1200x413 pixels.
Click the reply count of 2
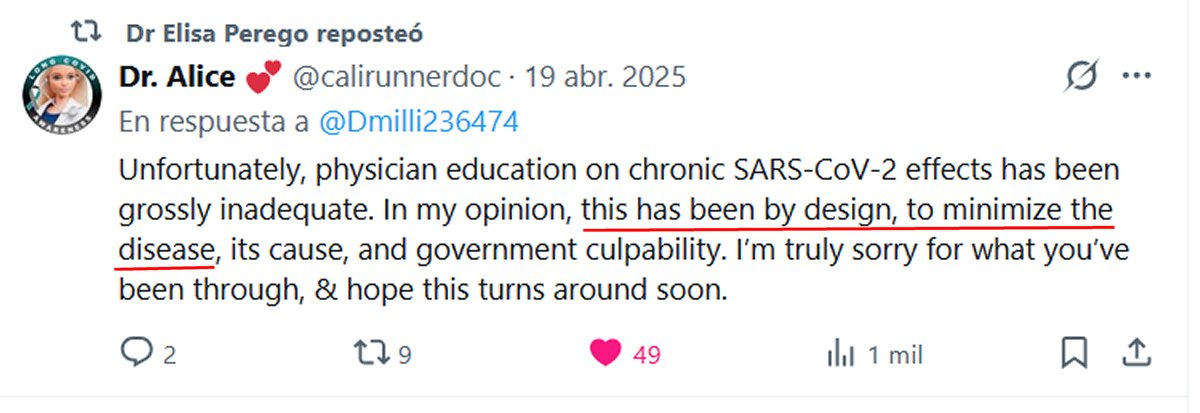pyautogui.click(x=170, y=355)
